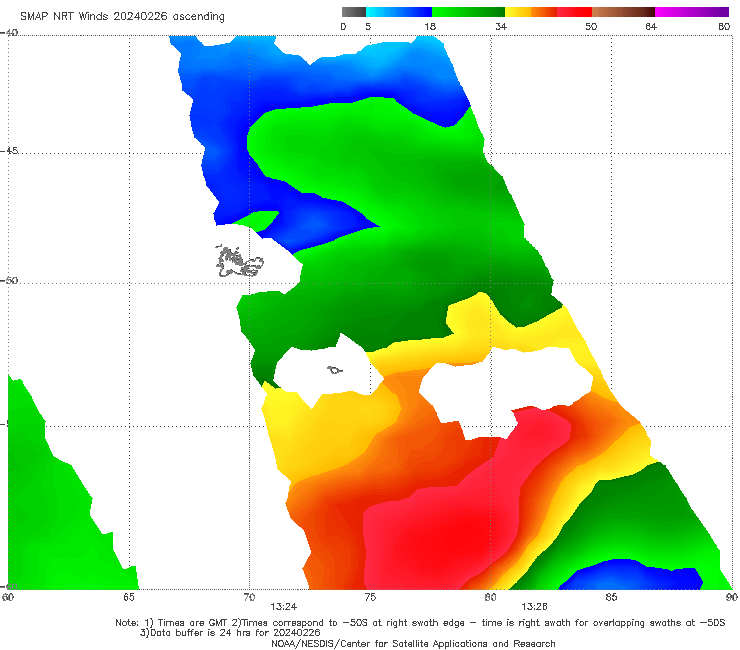Click the swath time label '13:26'

click(x=534, y=607)
